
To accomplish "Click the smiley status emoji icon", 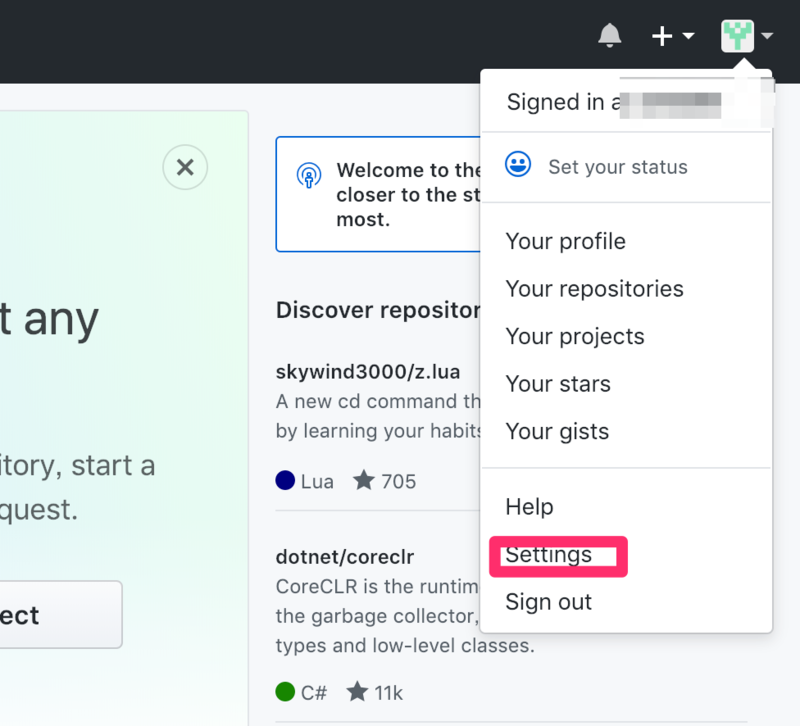I will pos(518,164).
